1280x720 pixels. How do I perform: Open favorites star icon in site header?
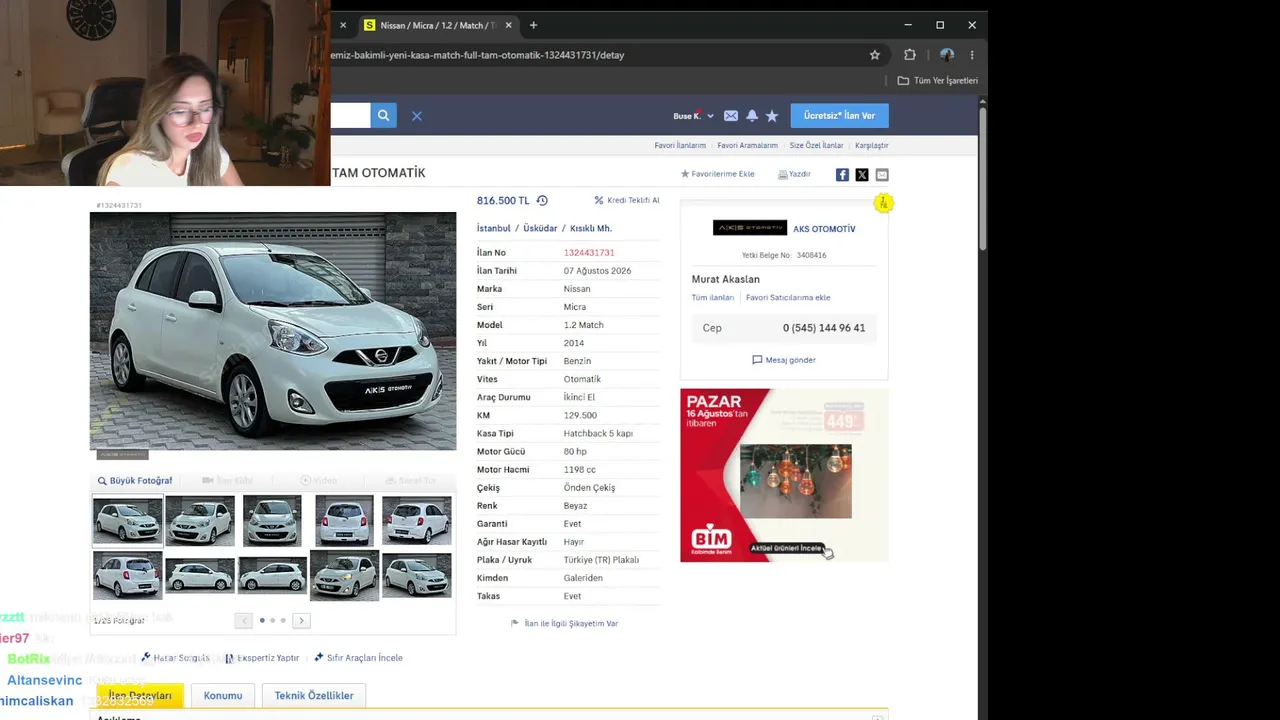pyautogui.click(x=772, y=116)
